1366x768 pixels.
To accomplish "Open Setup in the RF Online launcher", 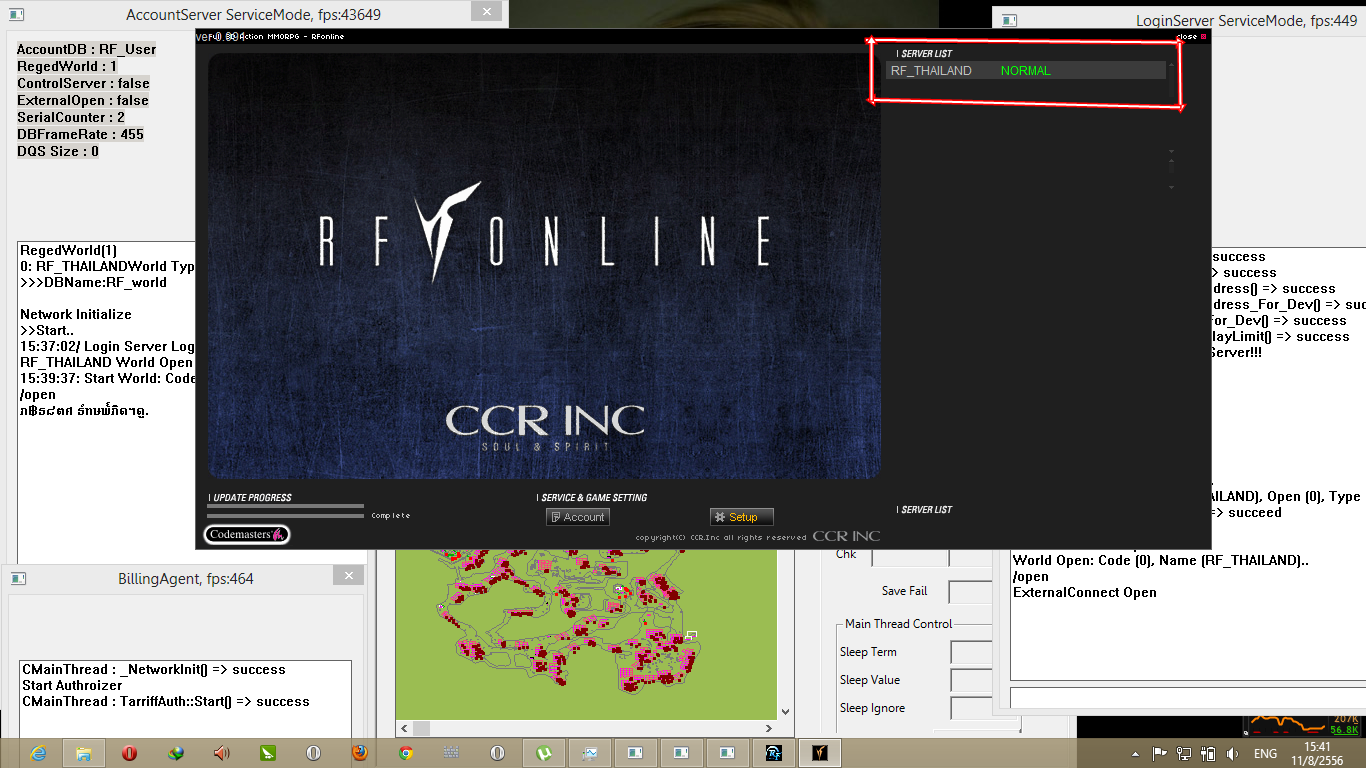I will point(742,517).
